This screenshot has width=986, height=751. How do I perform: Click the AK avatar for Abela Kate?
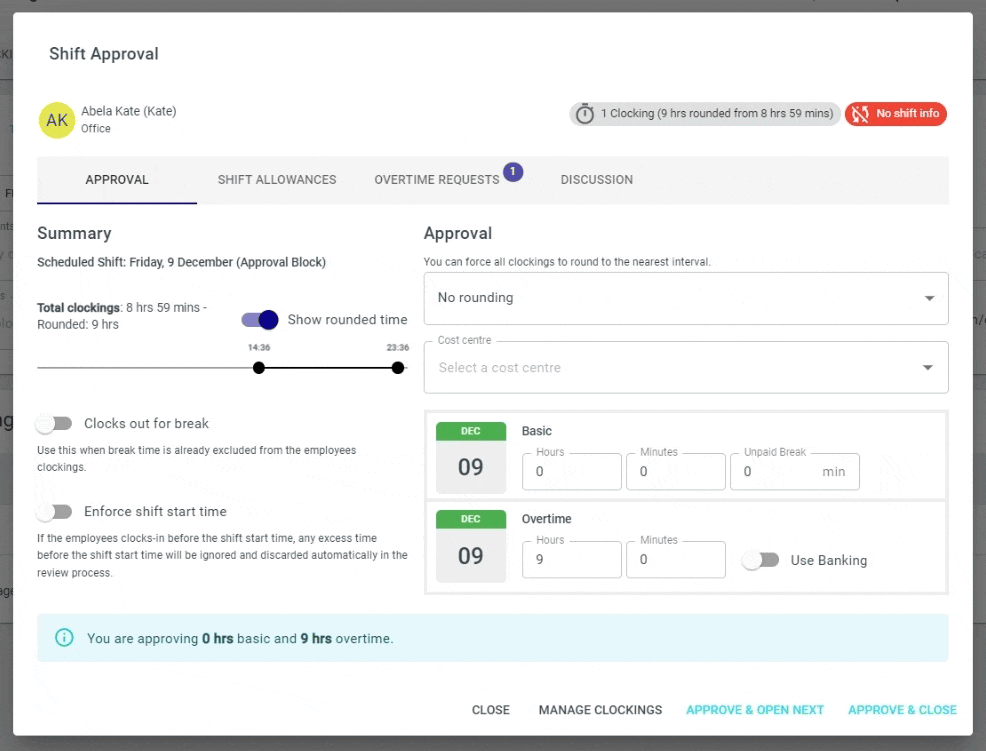pos(57,120)
